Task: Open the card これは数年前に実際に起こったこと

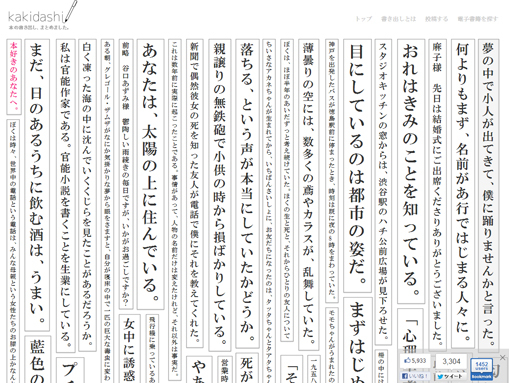Action: coord(175,210)
